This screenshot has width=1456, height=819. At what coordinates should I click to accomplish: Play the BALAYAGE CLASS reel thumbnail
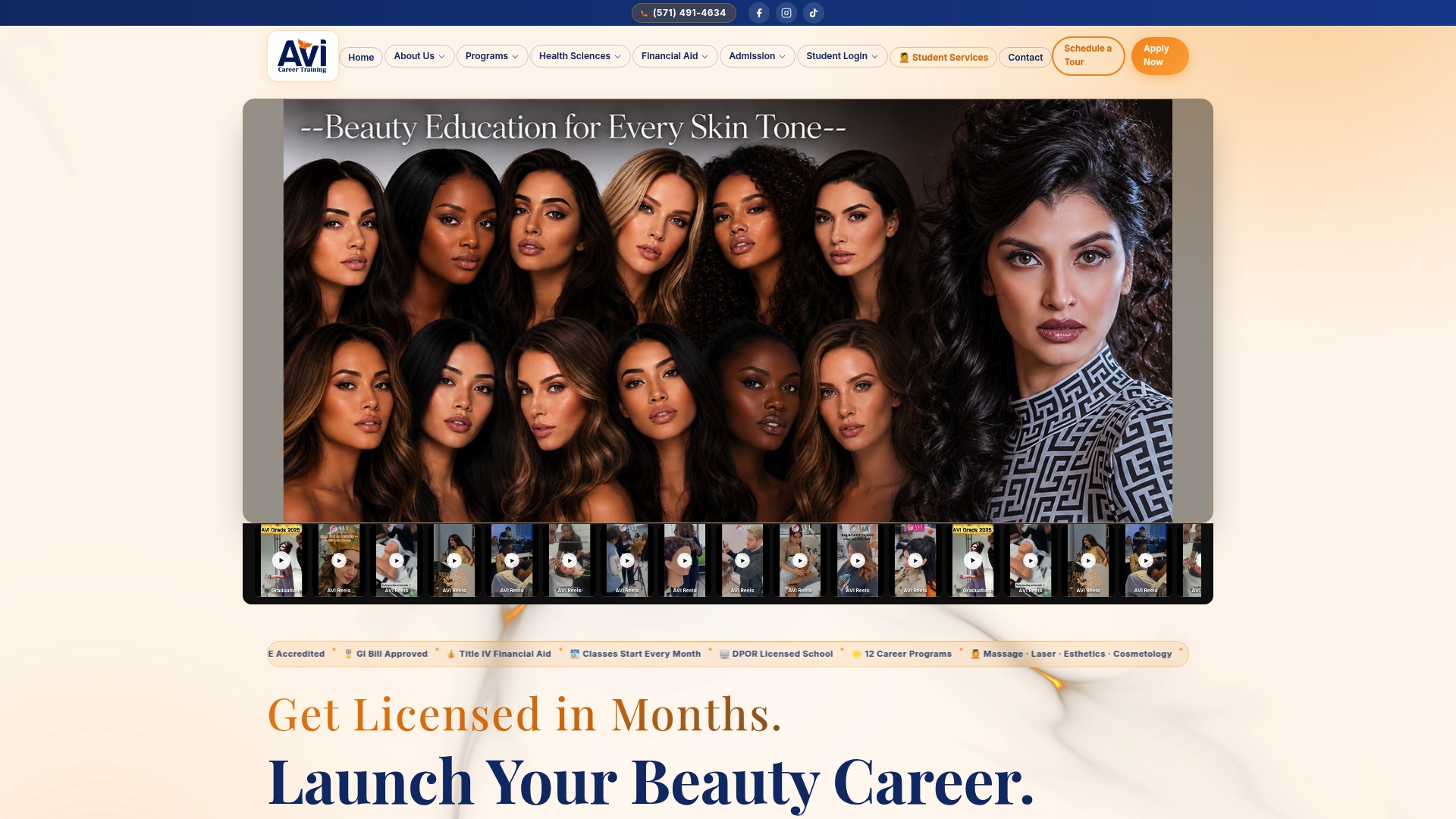coord(858,560)
